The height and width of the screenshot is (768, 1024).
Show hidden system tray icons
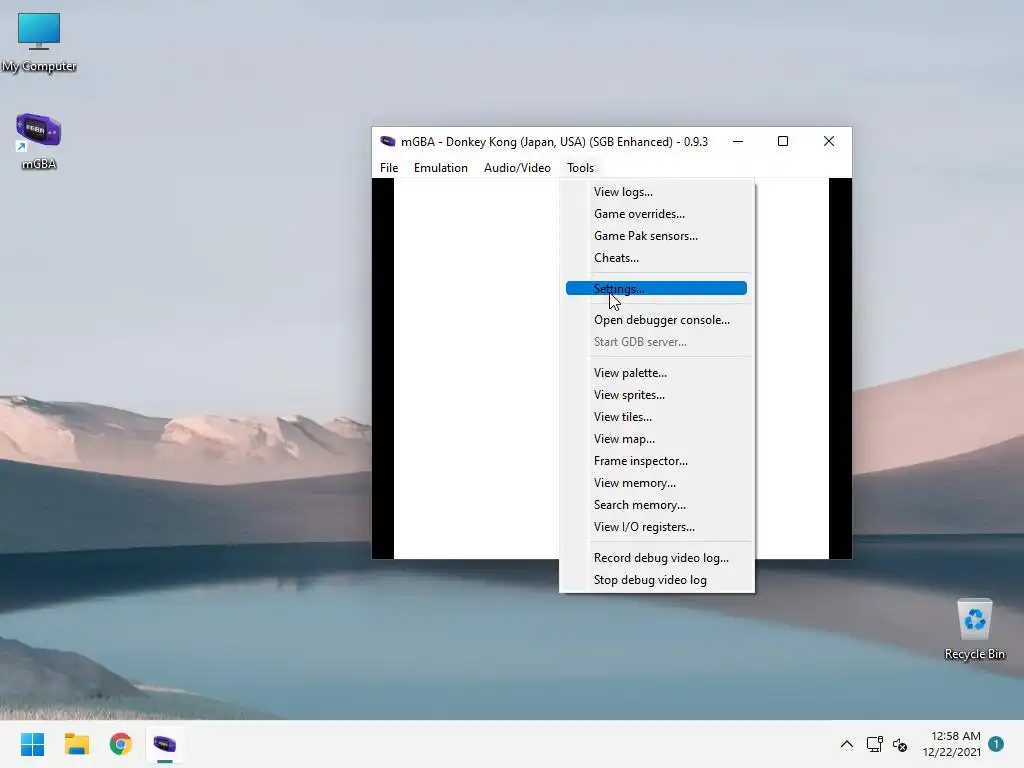click(x=846, y=744)
